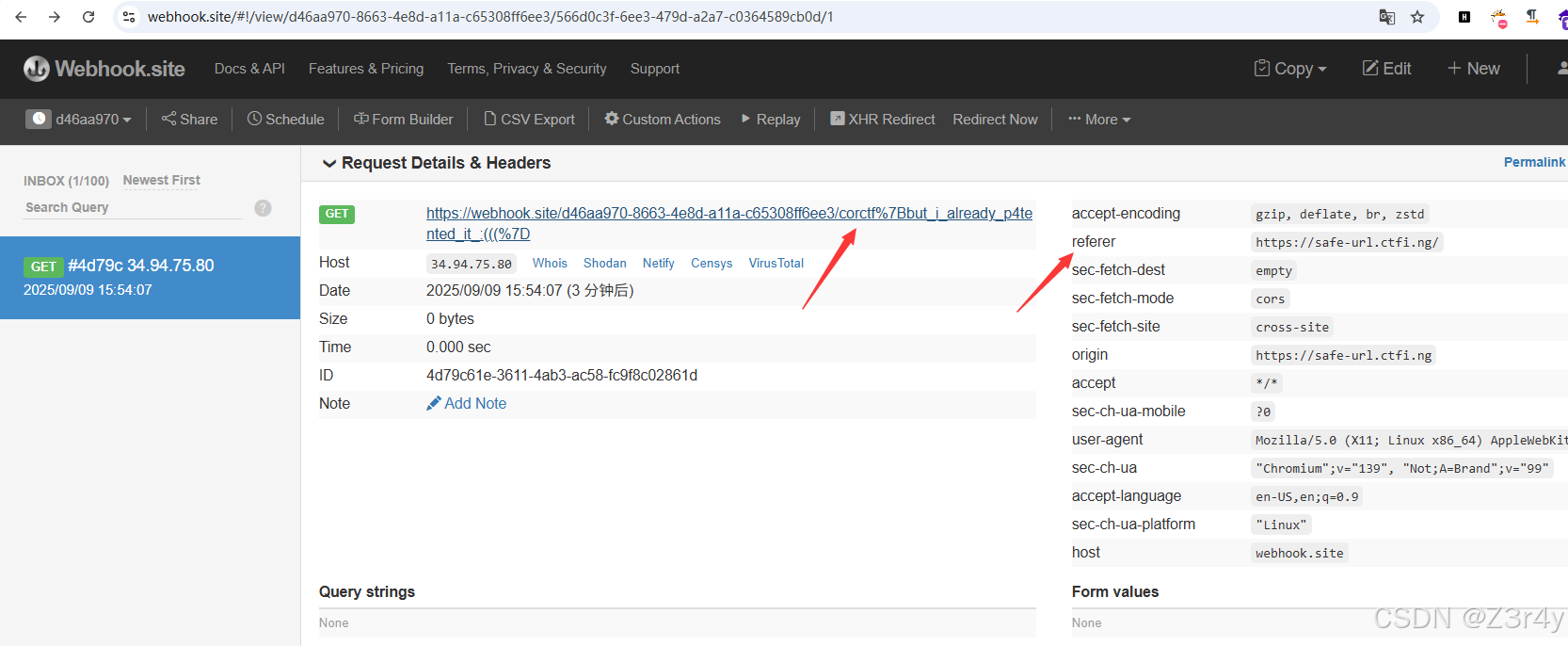Click the request ID 4d79c61e value
The width and height of the screenshot is (1568, 646).
tap(562, 375)
